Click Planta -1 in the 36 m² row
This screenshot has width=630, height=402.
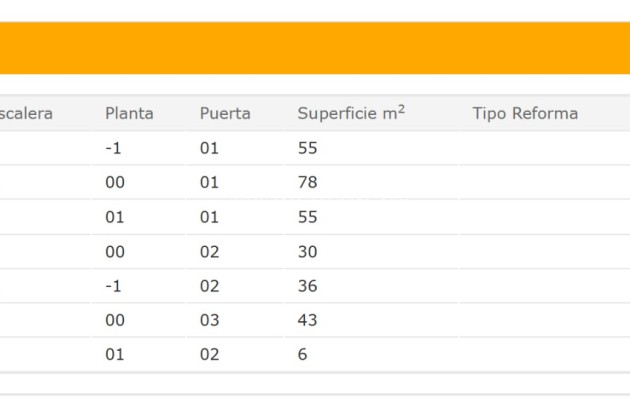click(x=113, y=286)
